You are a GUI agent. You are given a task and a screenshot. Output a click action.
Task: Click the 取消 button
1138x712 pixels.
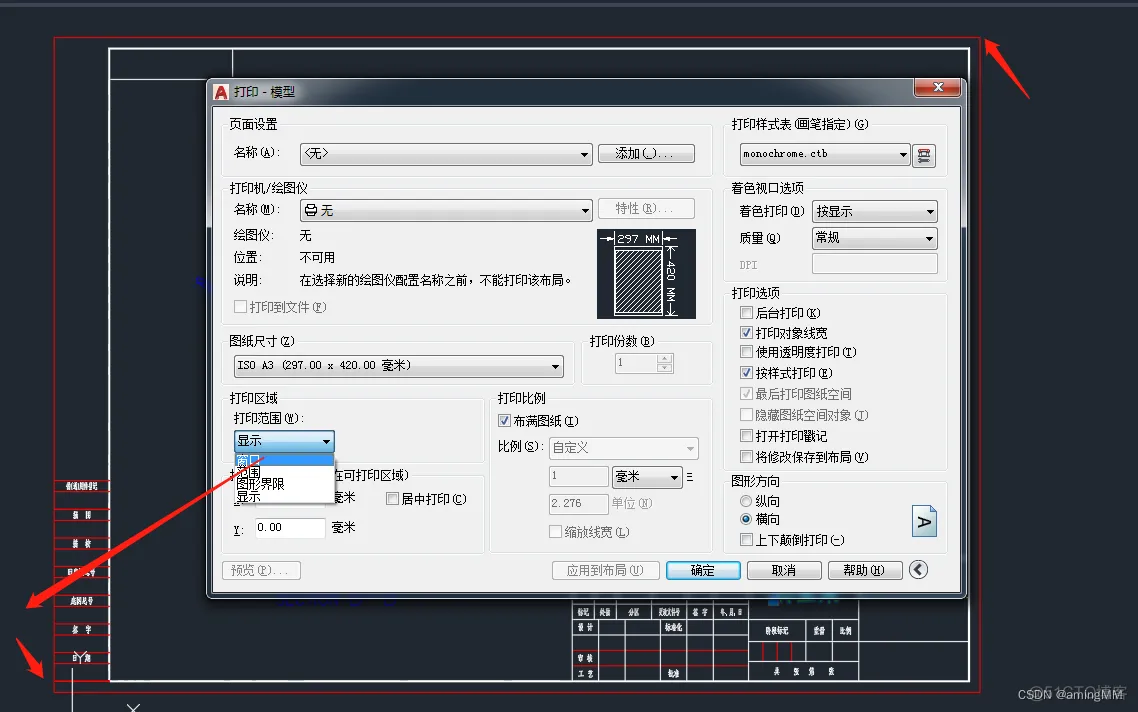783,570
